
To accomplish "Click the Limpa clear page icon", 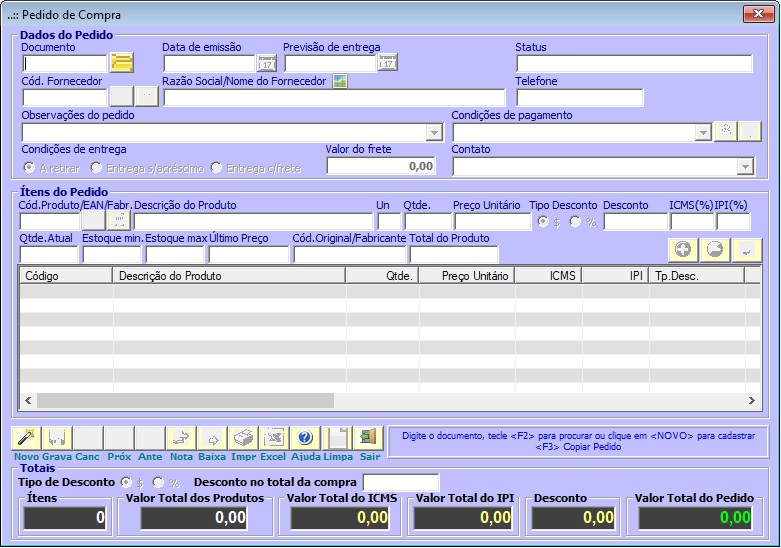I will [x=337, y=438].
